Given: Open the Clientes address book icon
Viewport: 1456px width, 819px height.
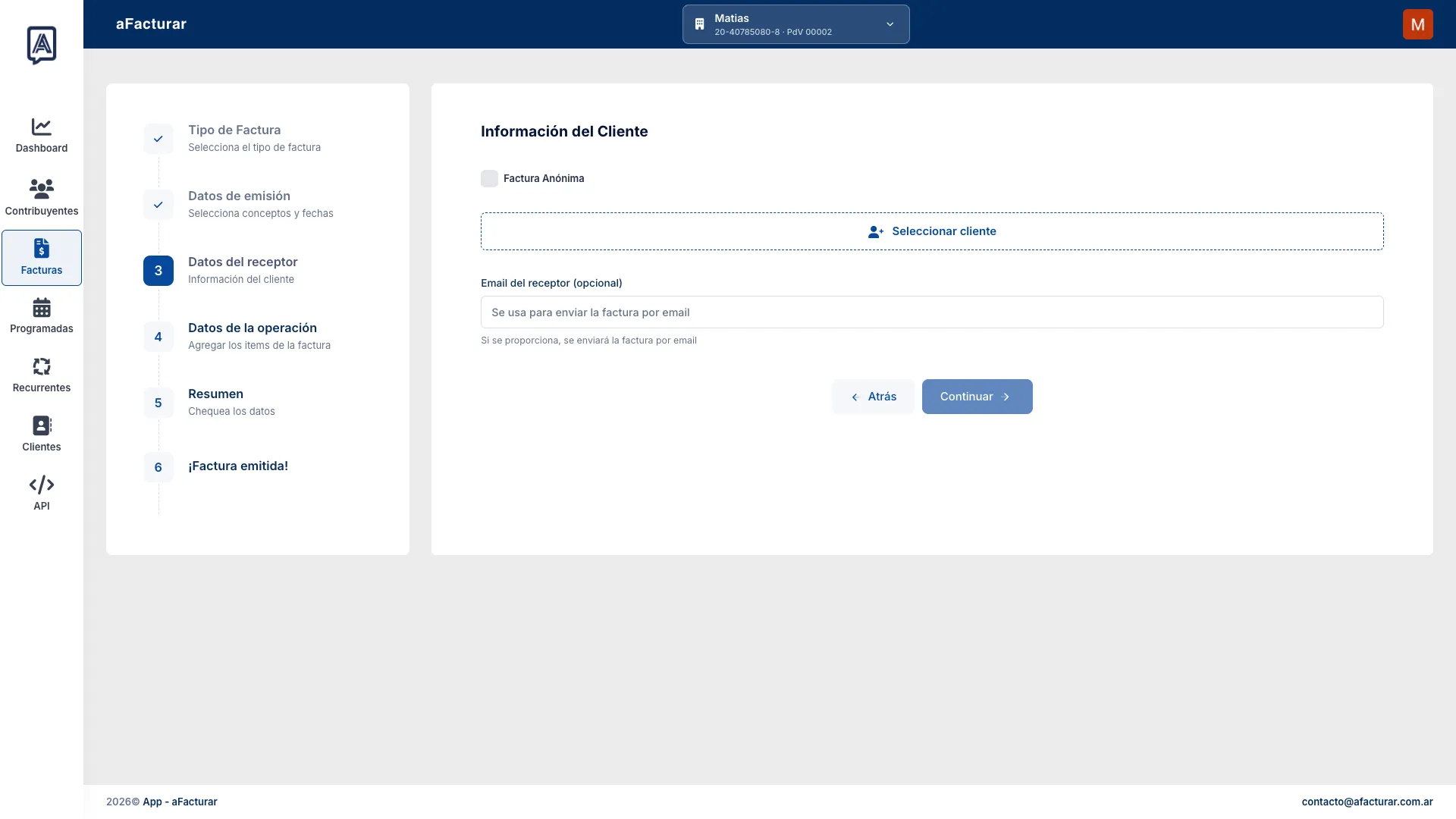Looking at the screenshot, I should 42,425.
